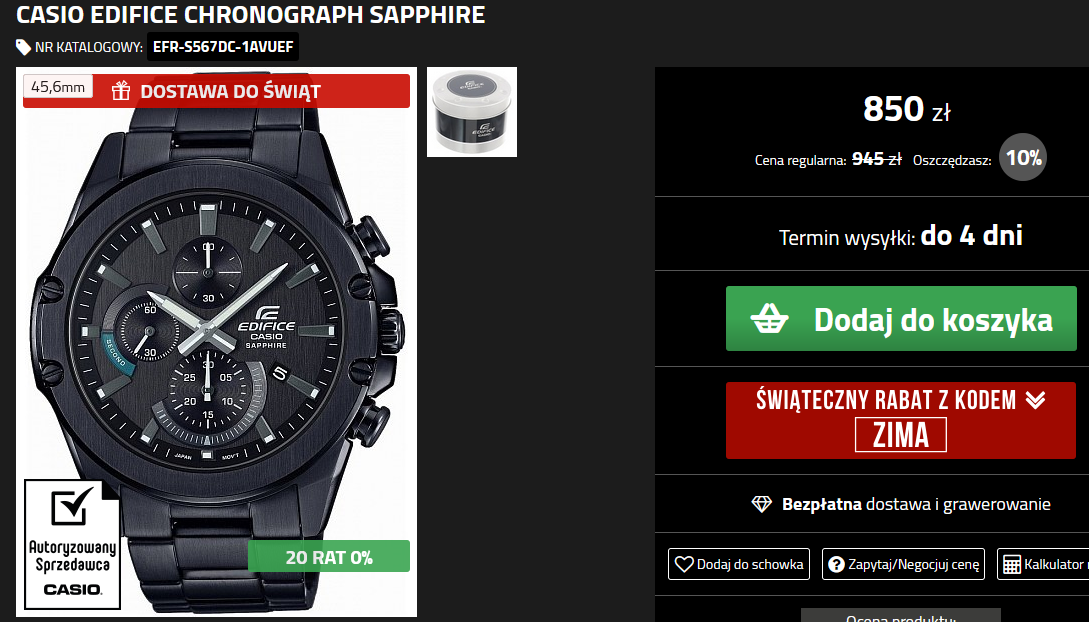The height and width of the screenshot is (622, 1089).
Task: Click the heart icon for Dodaj do schowka
Action: point(684,564)
